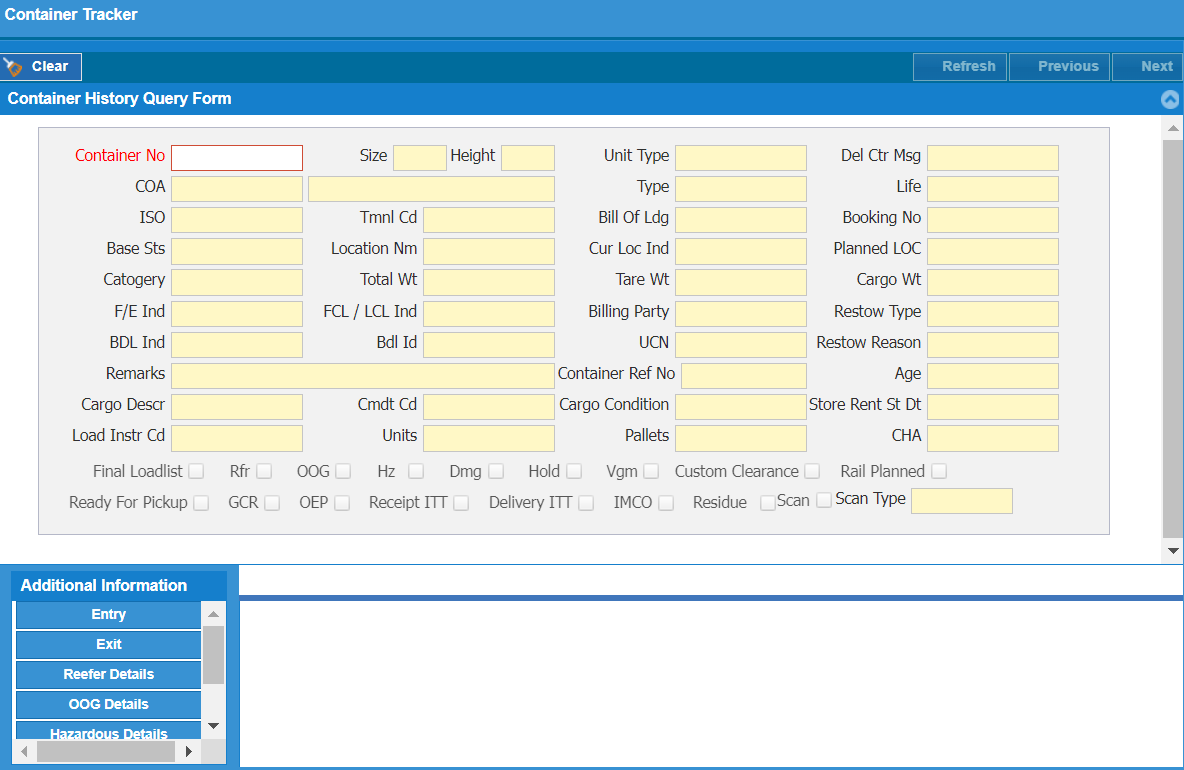Click the horizontal scroll right arrow
Image resolution: width=1184 pixels, height=770 pixels.
click(x=190, y=751)
